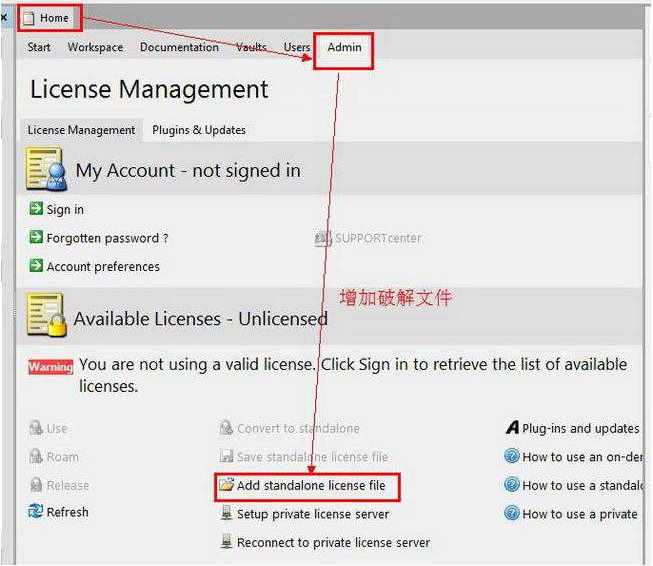Screen dimensions: 653x566
Task: Click the Convert to standalone icon
Action: [226, 427]
